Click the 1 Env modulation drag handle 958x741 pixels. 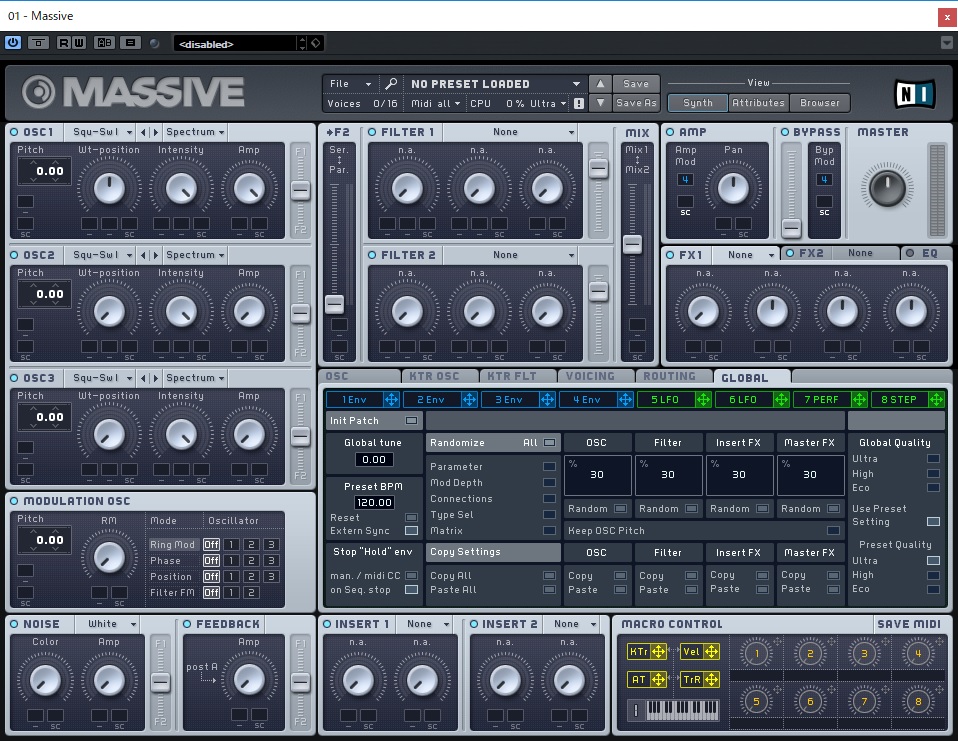tap(391, 400)
